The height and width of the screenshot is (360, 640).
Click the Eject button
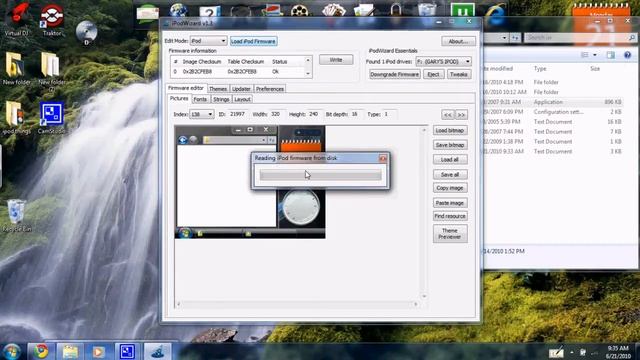[433, 74]
